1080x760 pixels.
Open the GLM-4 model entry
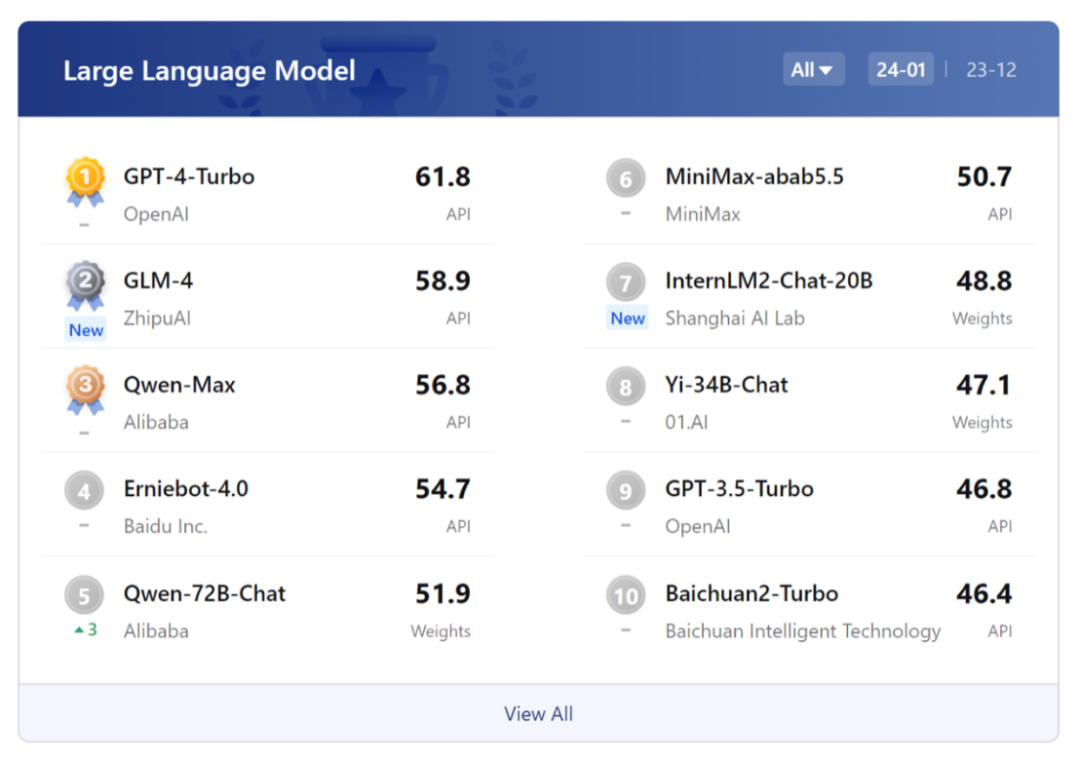(x=158, y=281)
